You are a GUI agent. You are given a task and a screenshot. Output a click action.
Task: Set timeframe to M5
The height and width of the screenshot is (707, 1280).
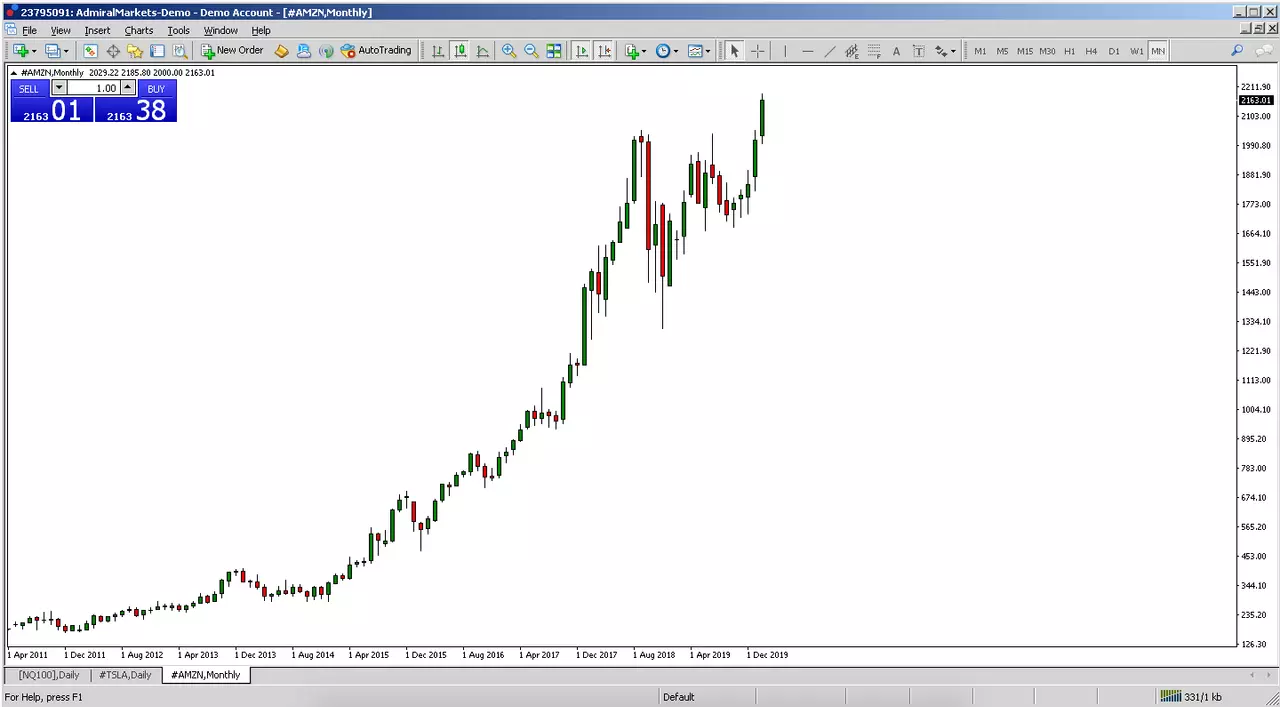tap(1002, 51)
